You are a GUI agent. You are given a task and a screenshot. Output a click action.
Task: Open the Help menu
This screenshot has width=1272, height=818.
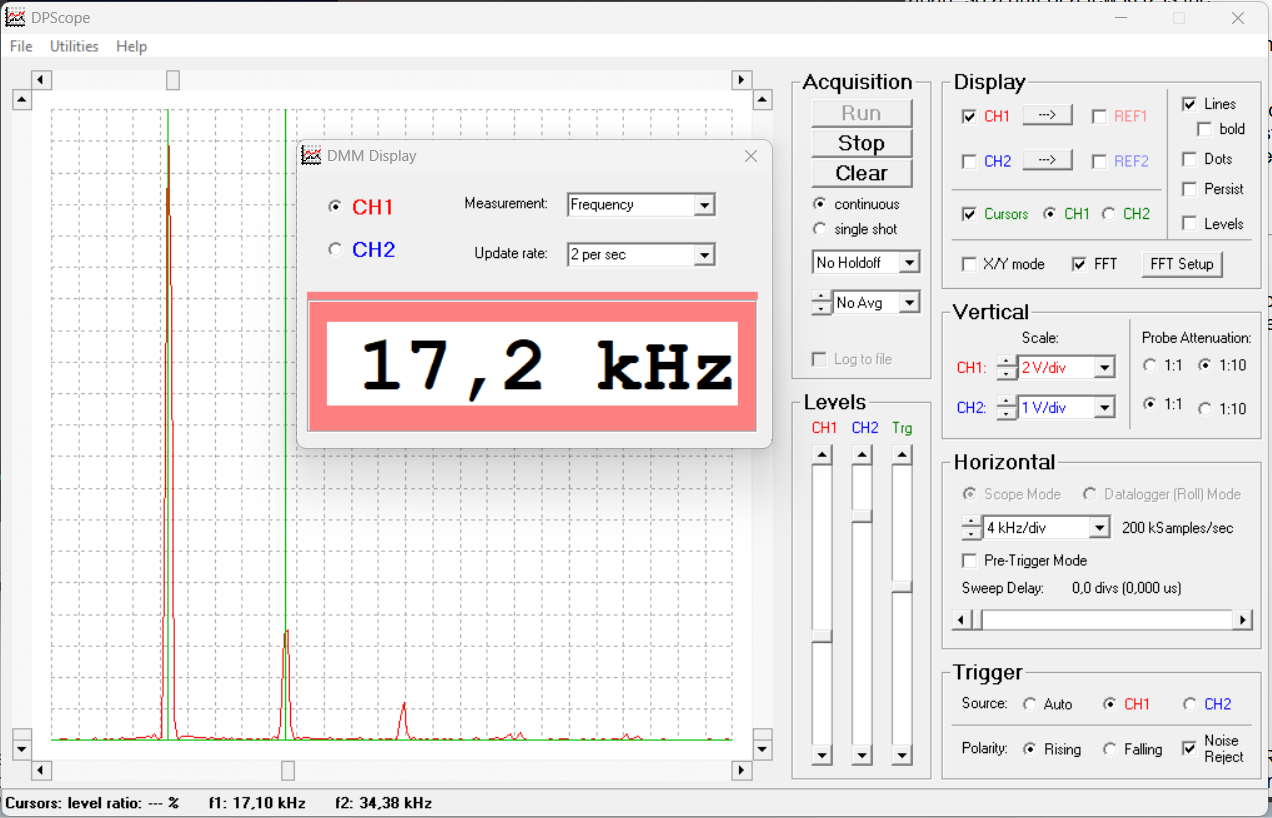pyautogui.click(x=131, y=46)
